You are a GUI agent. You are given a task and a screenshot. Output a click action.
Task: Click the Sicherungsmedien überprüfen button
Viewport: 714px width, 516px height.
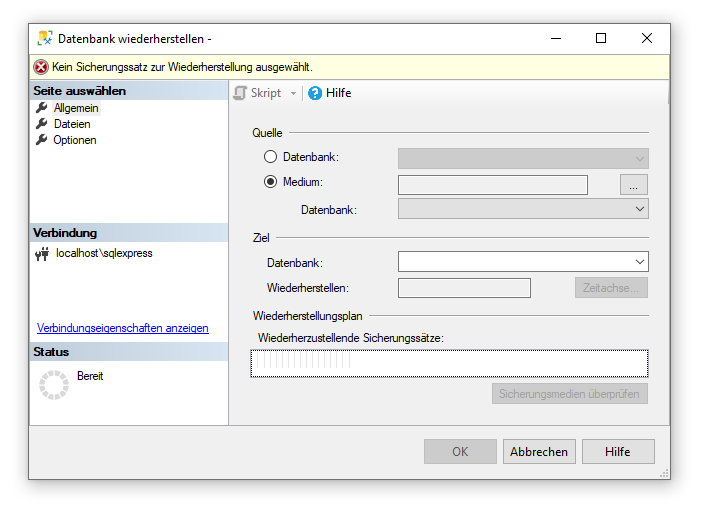570,393
